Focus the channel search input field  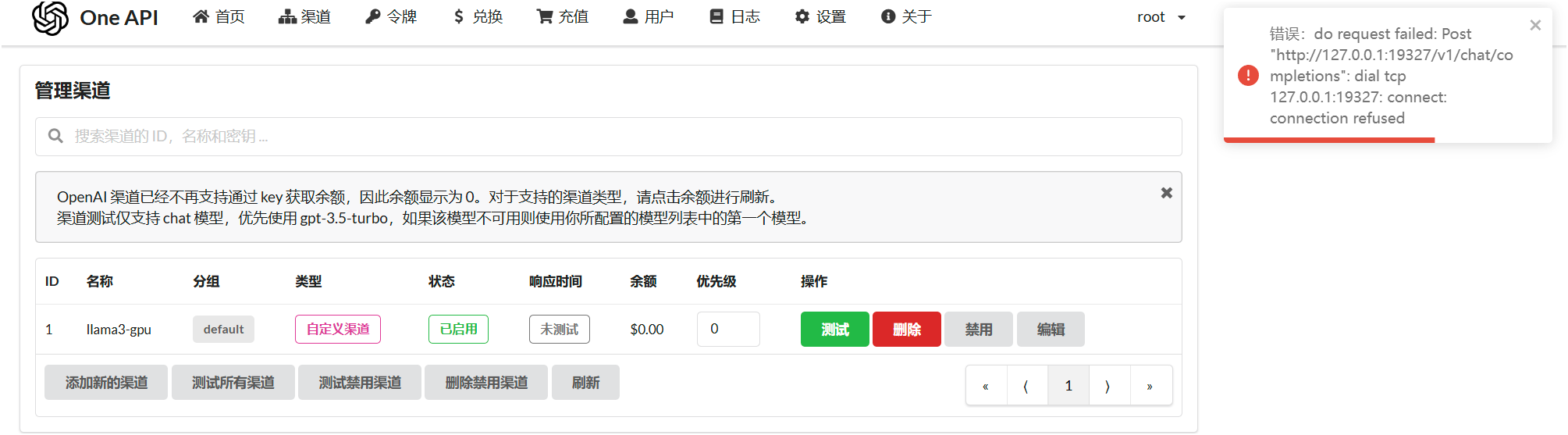(x=609, y=137)
